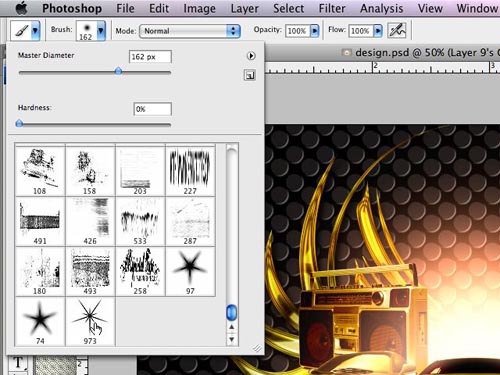Collapse the brush preset picker arrow
The width and height of the screenshot is (500, 375).
click(101, 31)
